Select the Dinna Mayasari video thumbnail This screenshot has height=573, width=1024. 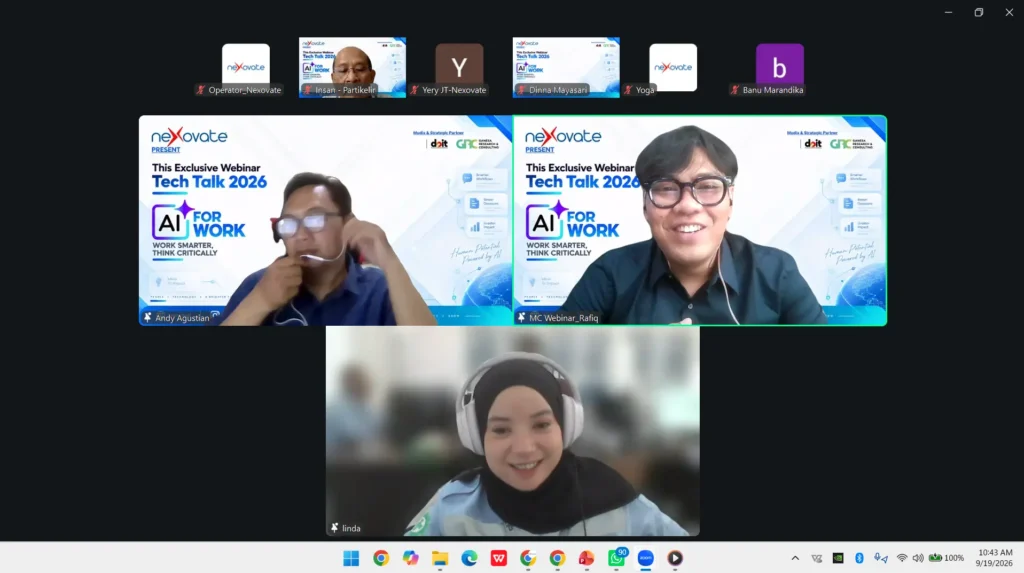(566, 67)
